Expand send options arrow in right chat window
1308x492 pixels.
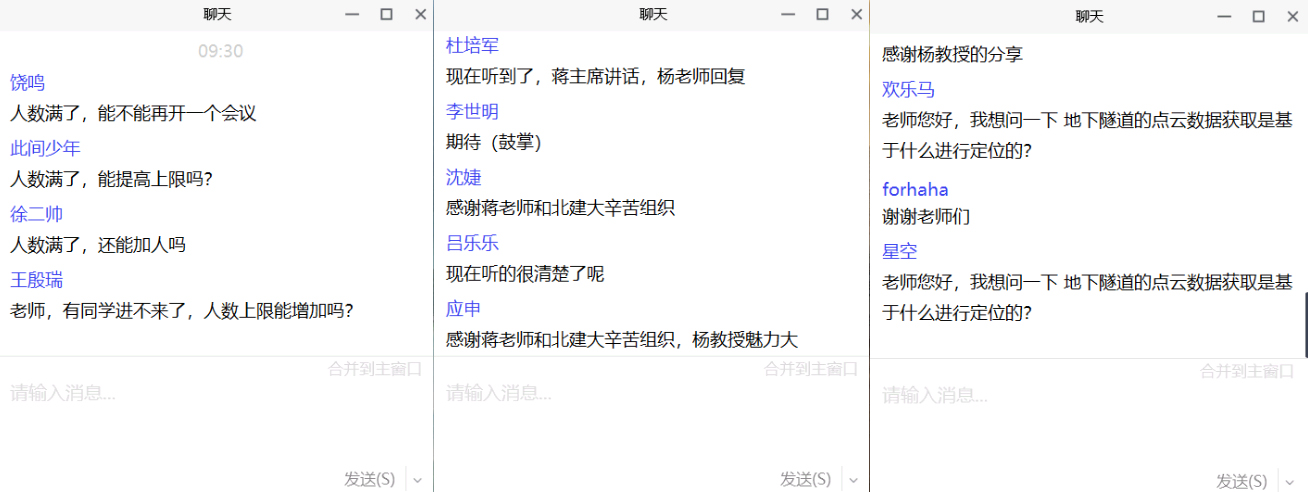point(1290,481)
